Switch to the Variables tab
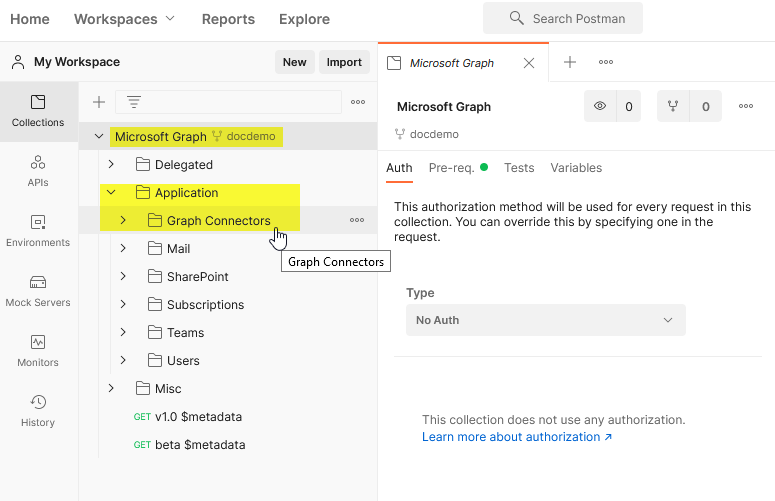This screenshot has height=501, width=775. pos(576,168)
